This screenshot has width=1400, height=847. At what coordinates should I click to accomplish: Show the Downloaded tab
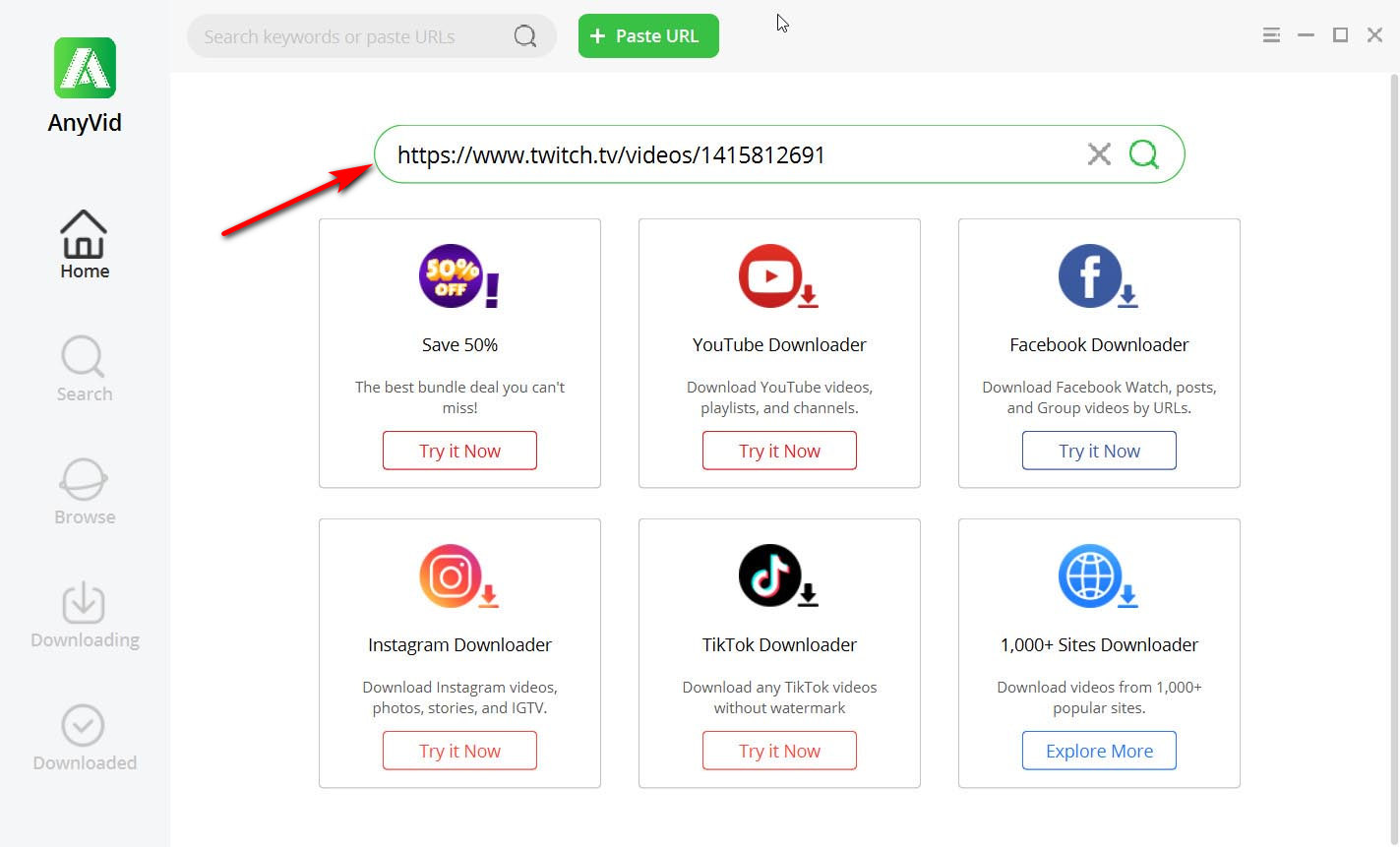[x=85, y=738]
